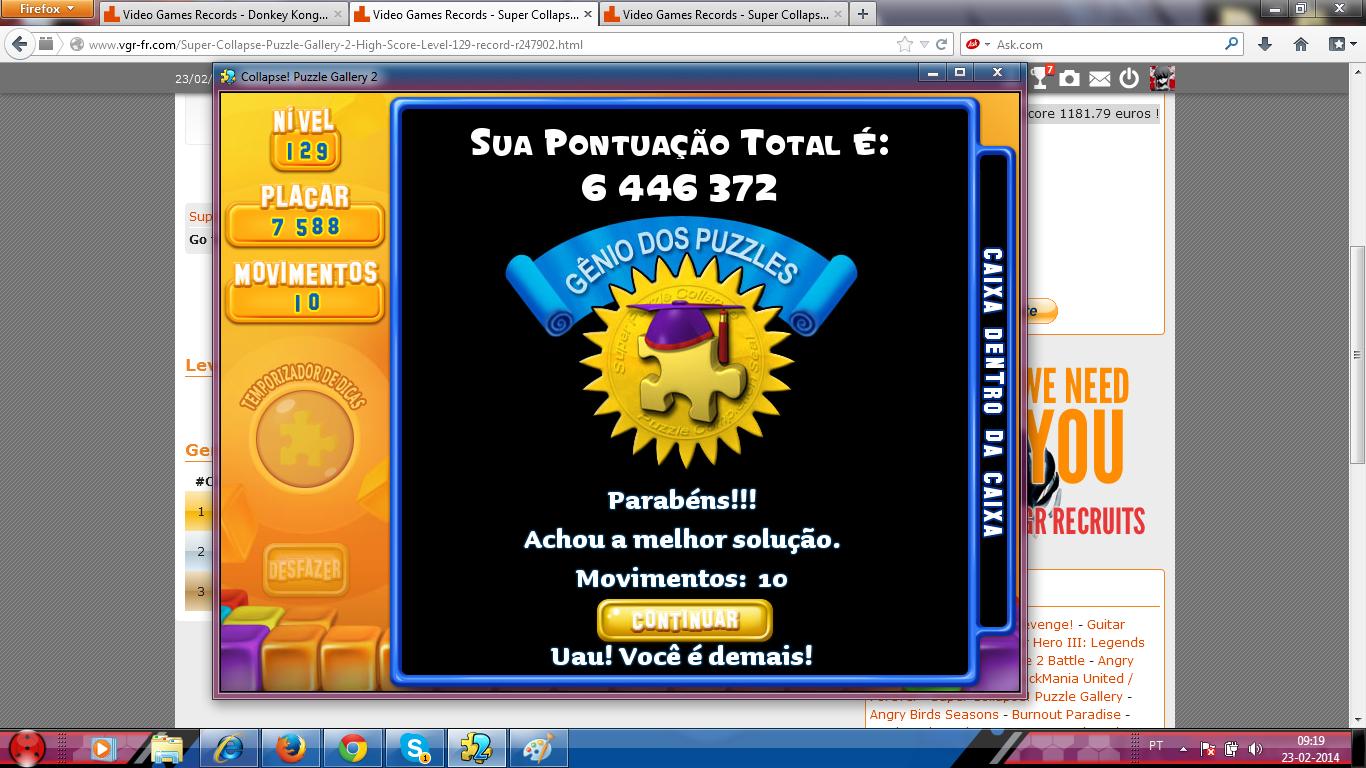Expand the Firefox menu button dropdown

[x=48, y=9]
